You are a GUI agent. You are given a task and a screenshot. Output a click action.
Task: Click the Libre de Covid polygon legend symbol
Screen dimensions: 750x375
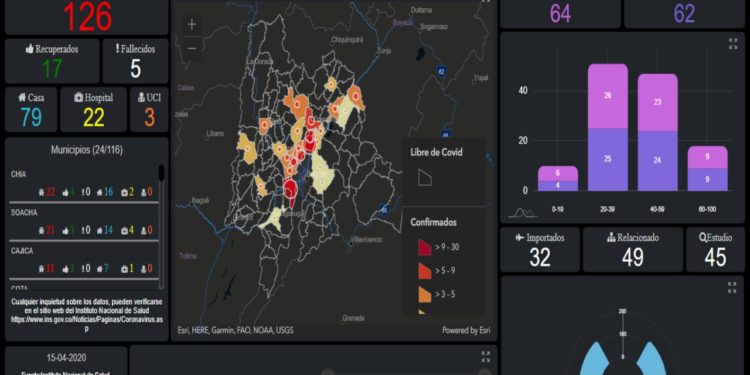click(425, 176)
